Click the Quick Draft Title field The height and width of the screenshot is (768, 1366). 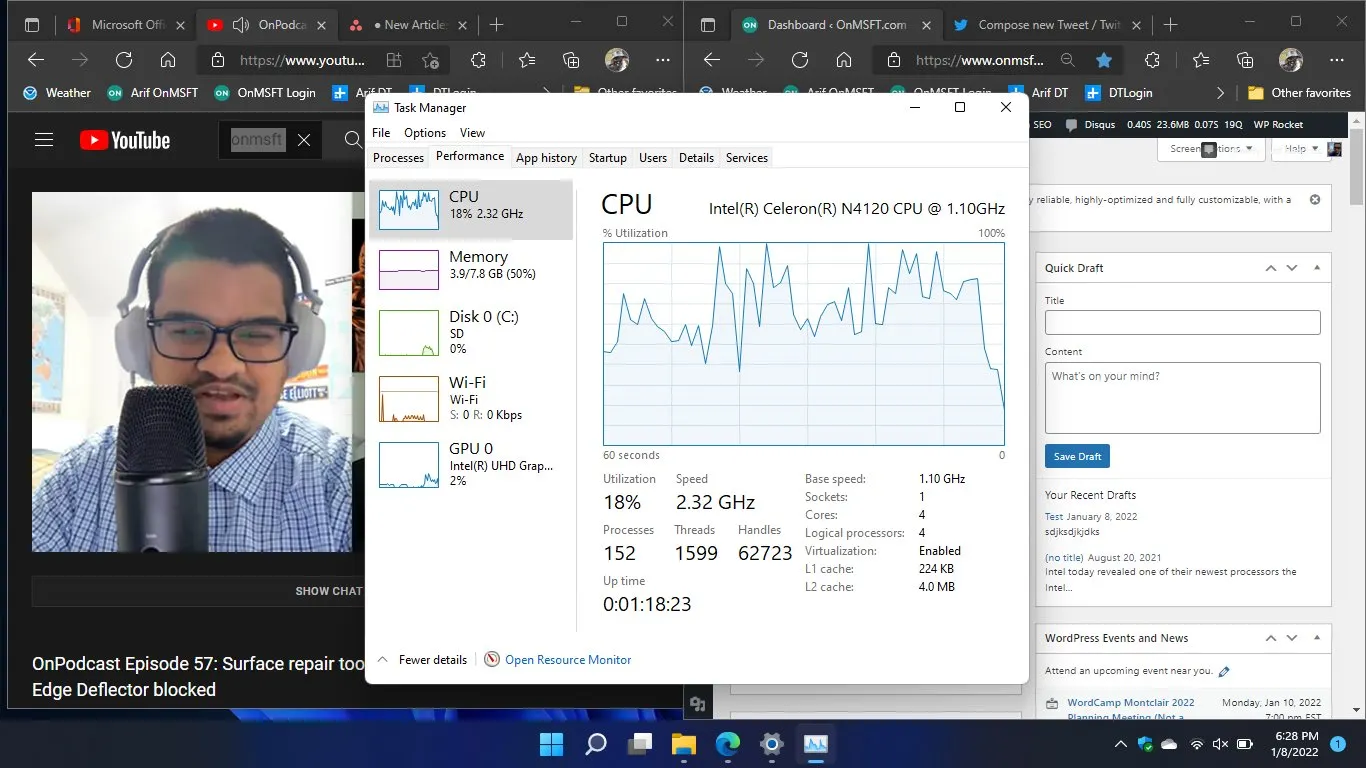[x=1182, y=322]
